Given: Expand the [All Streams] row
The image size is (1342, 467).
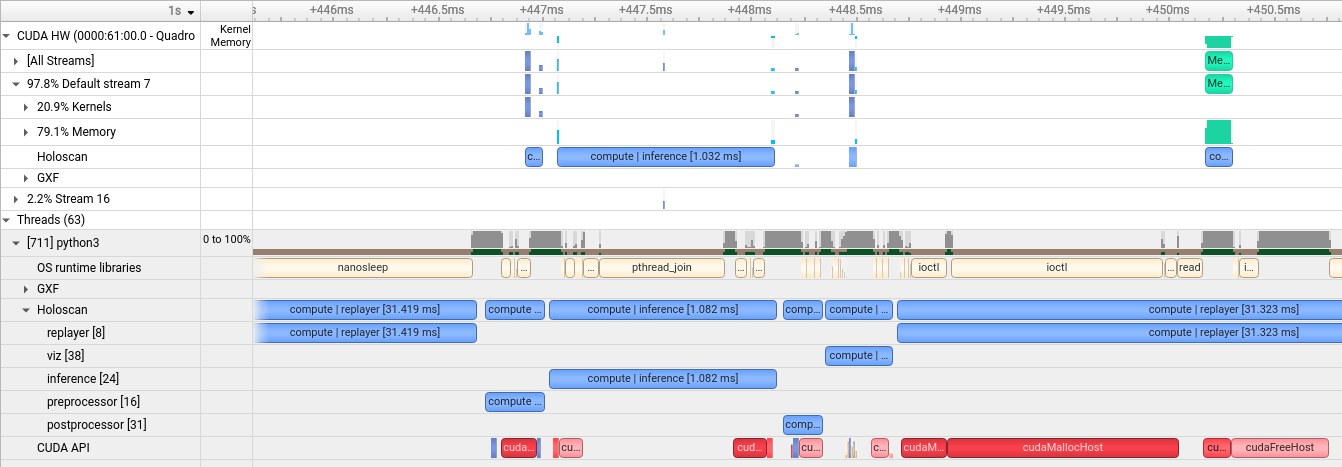Looking at the screenshot, I should (16, 61).
